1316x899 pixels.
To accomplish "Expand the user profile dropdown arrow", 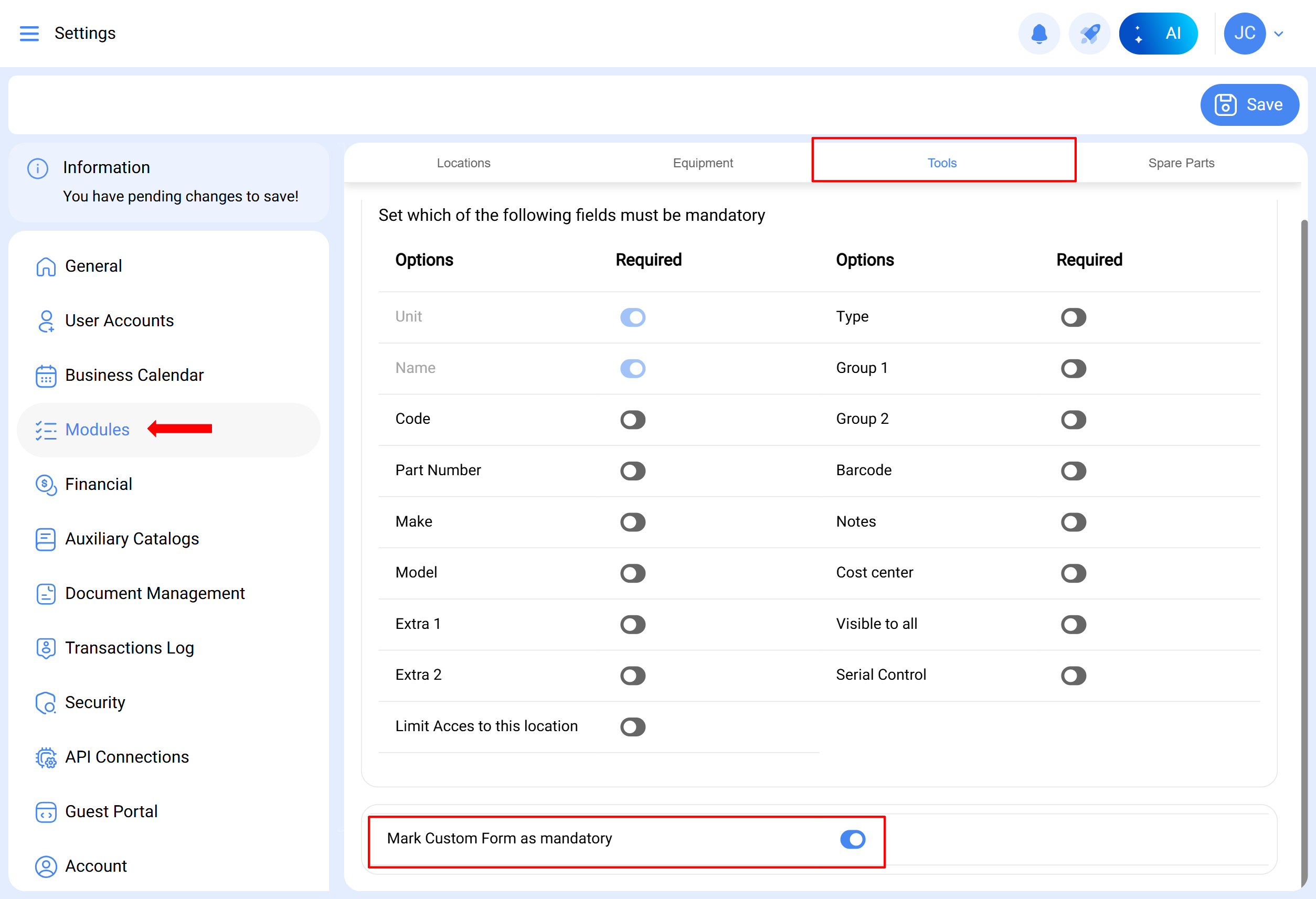I will click(x=1279, y=34).
